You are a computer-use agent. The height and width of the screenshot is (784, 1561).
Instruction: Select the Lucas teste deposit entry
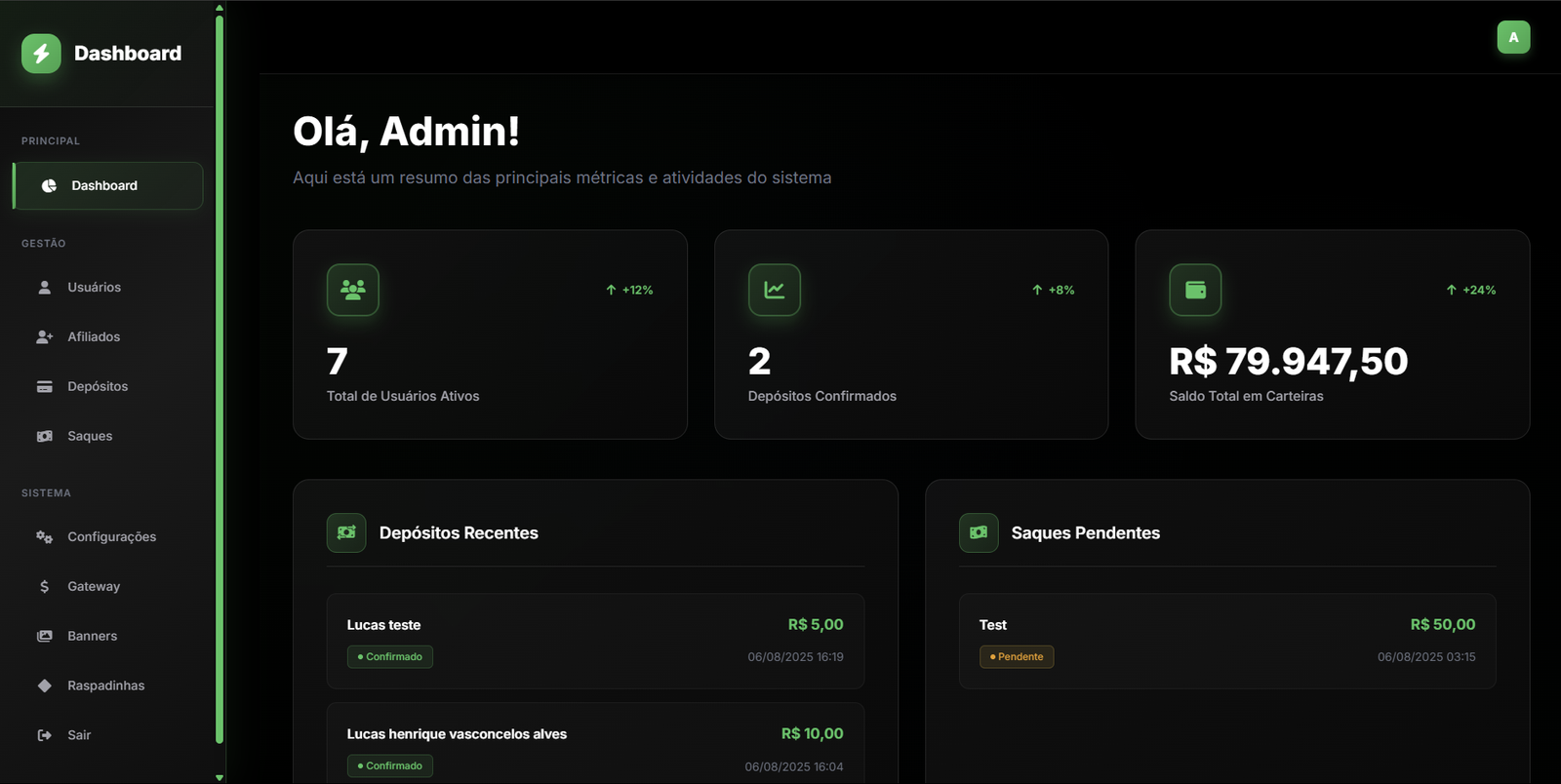coord(595,641)
